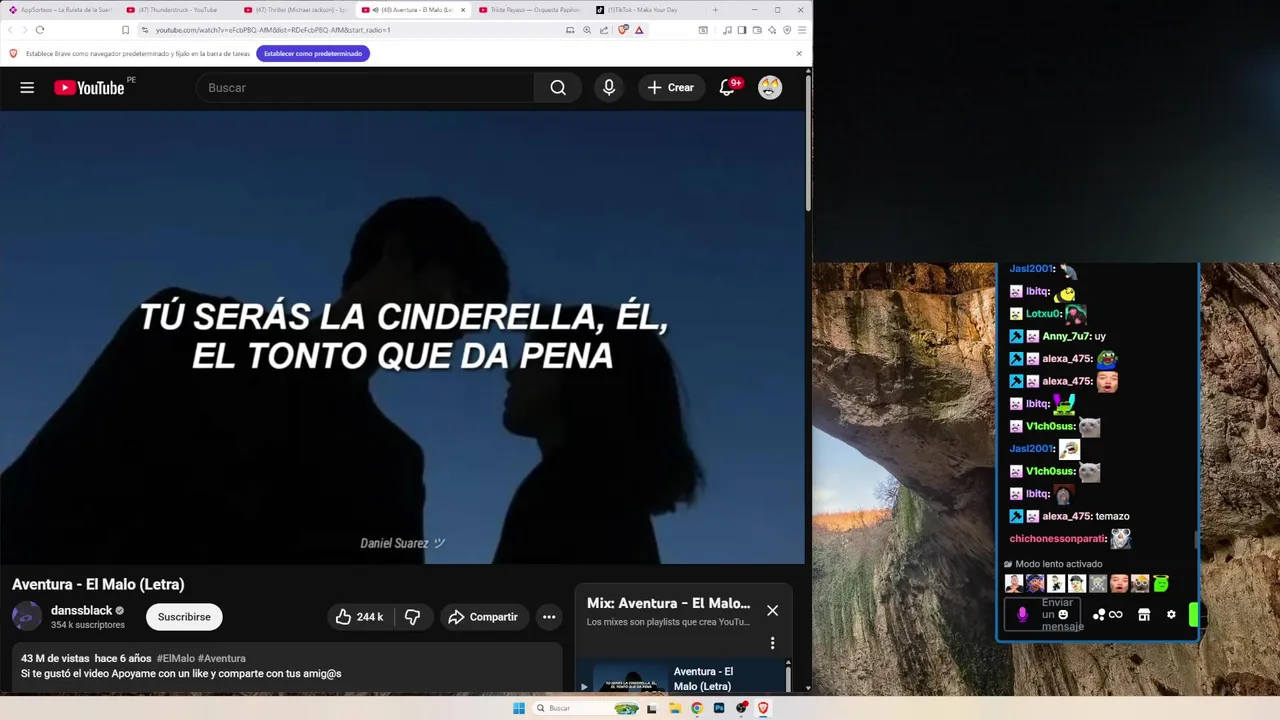
Task: Open the Mix playlist three-dot options
Action: (x=772, y=643)
